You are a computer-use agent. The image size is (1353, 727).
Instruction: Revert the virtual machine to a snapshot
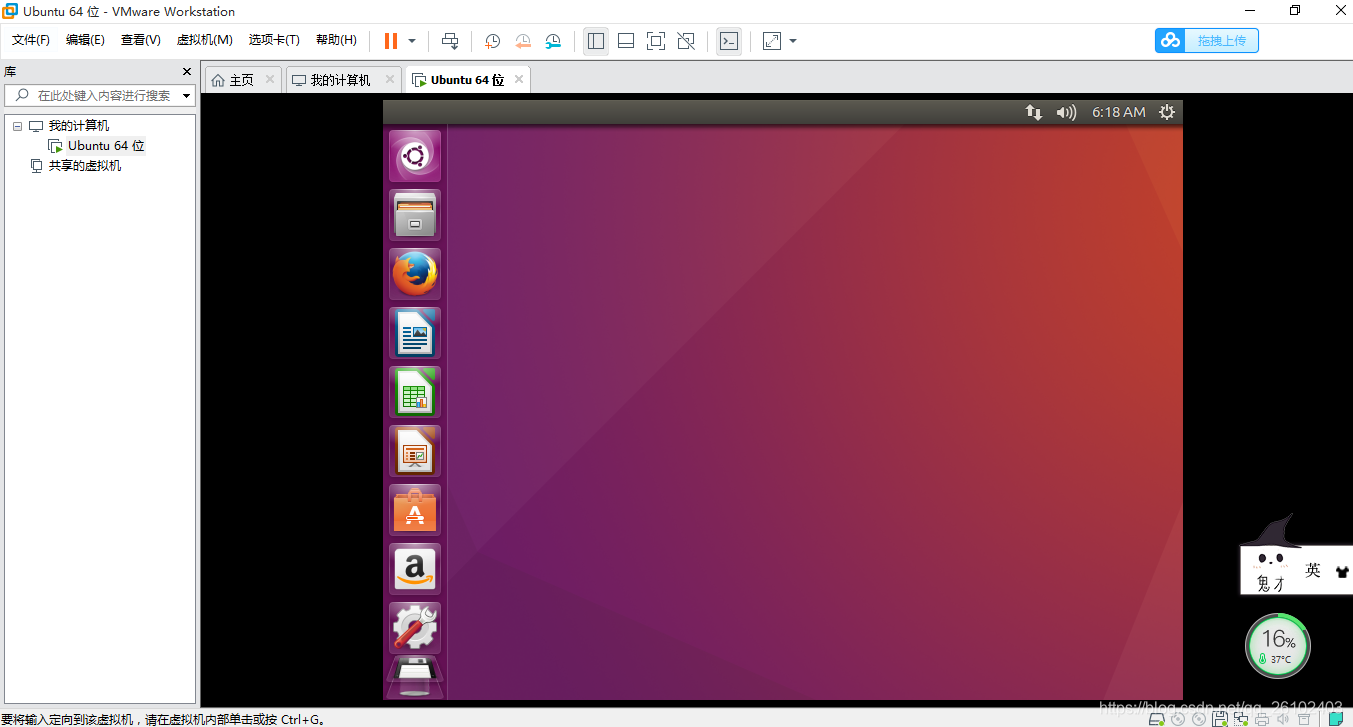[x=523, y=41]
